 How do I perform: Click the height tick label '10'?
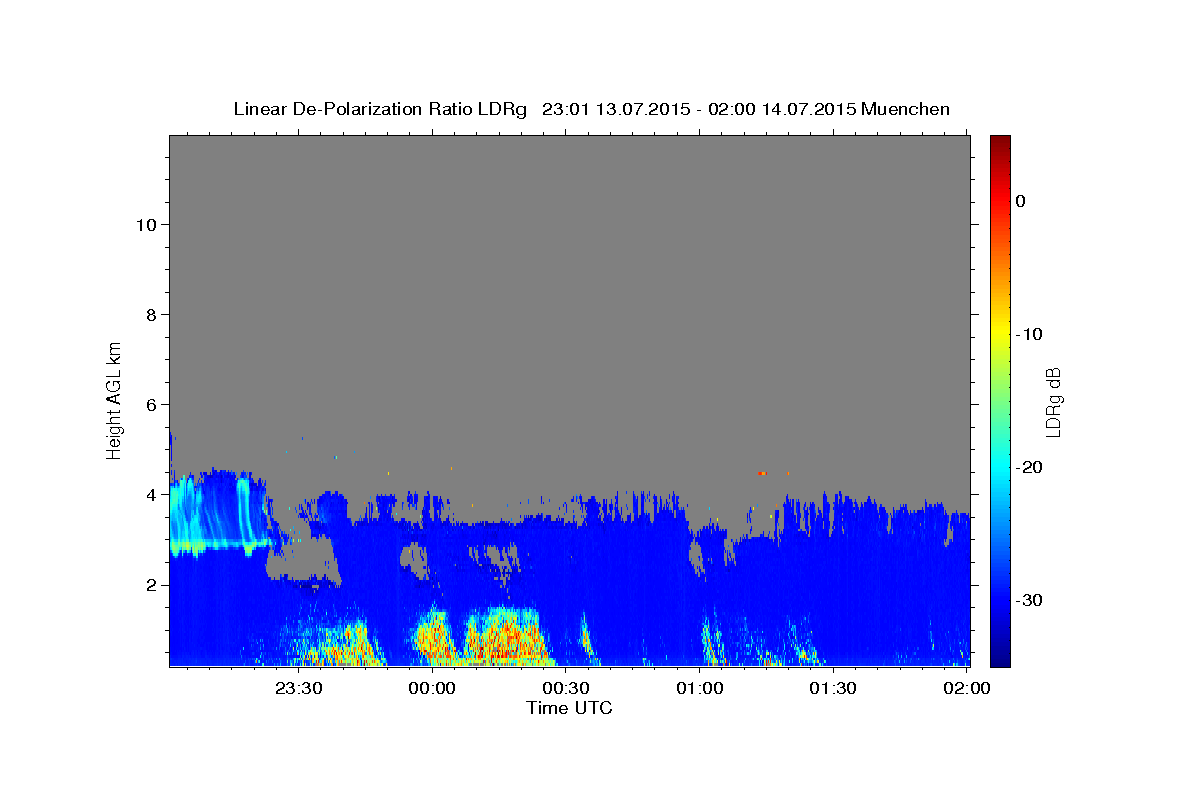(145, 224)
